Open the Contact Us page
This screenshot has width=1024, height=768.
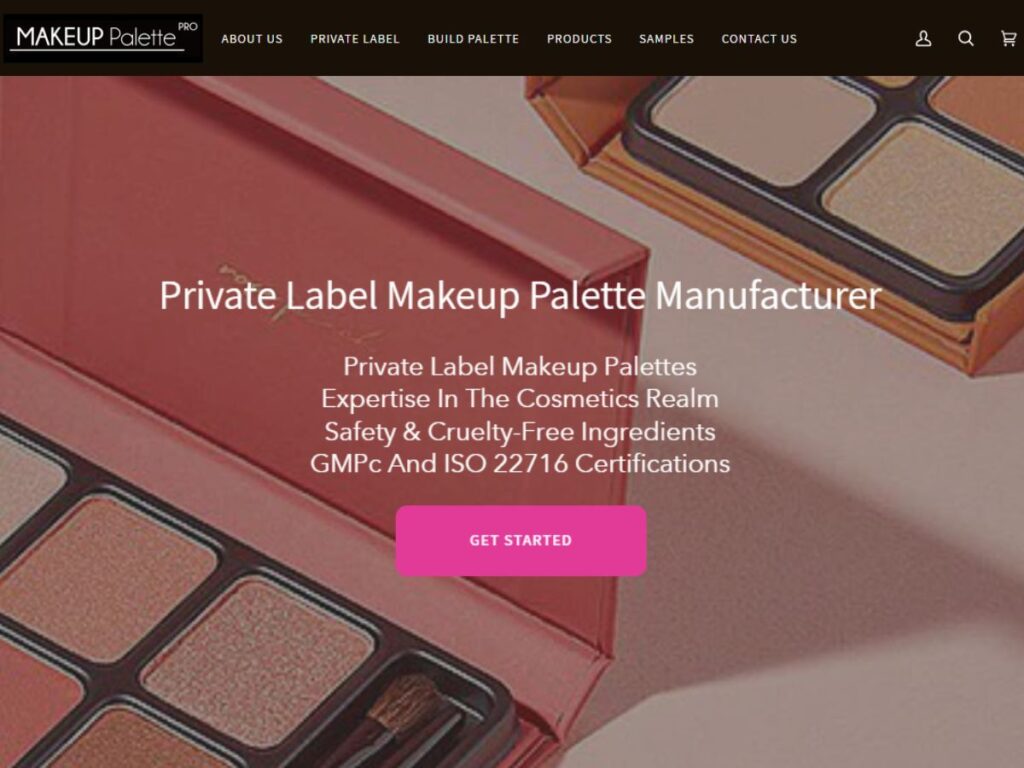(x=759, y=39)
